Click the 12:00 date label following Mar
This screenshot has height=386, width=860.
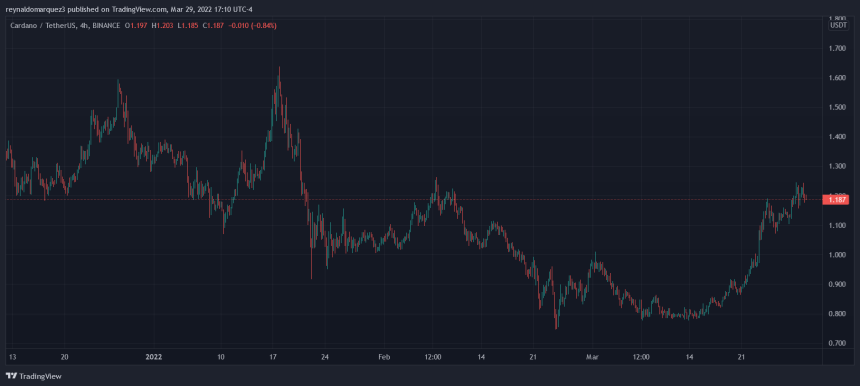[641, 357]
